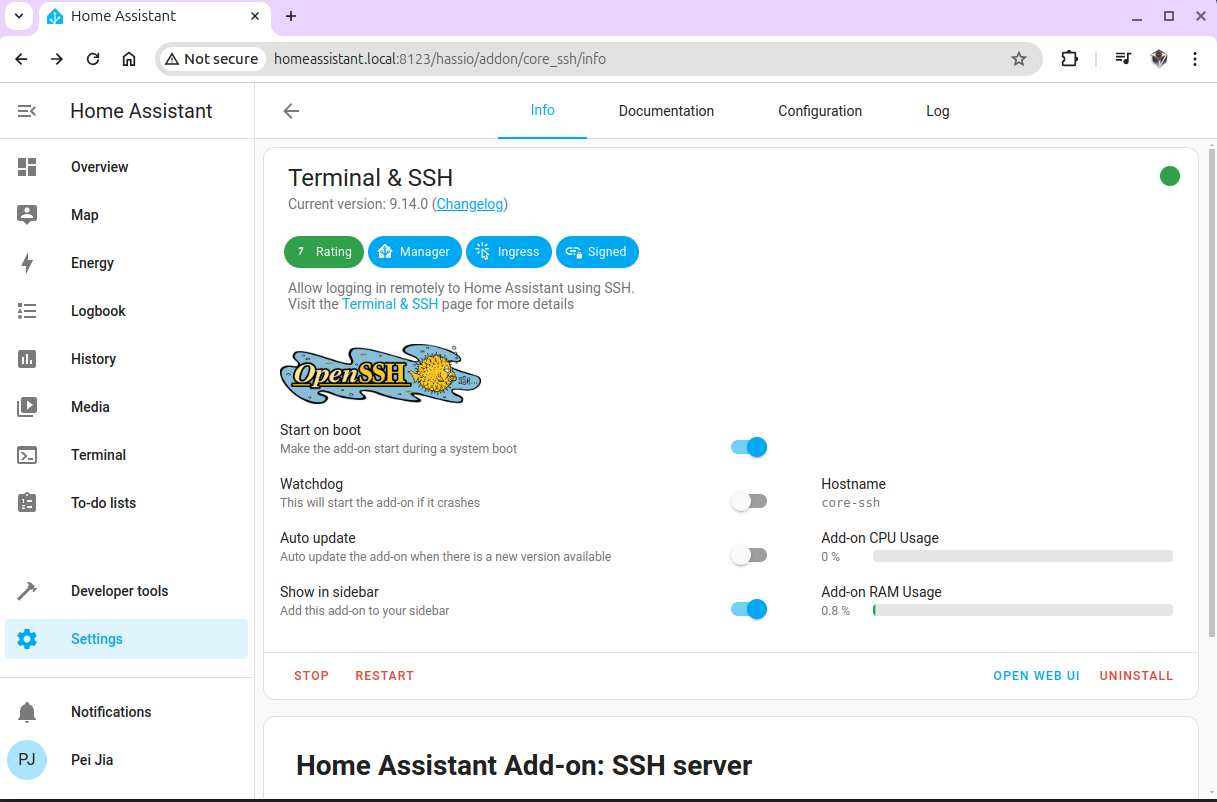This screenshot has height=802, width=1217.
Task: Close the Home Assistant browser tab
Action: (254, 16)
